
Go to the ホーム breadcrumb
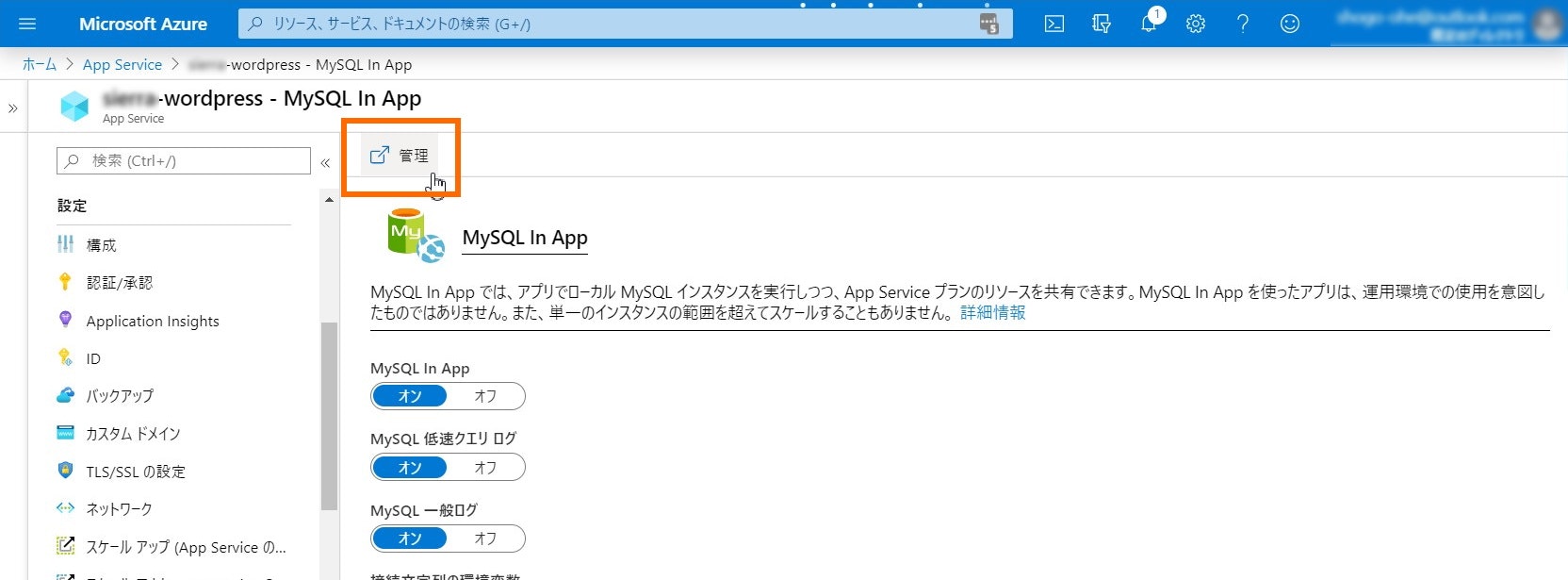[40, 64]
